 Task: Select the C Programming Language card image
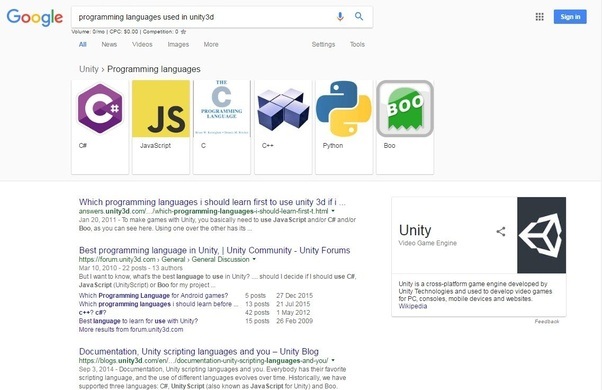222,109
